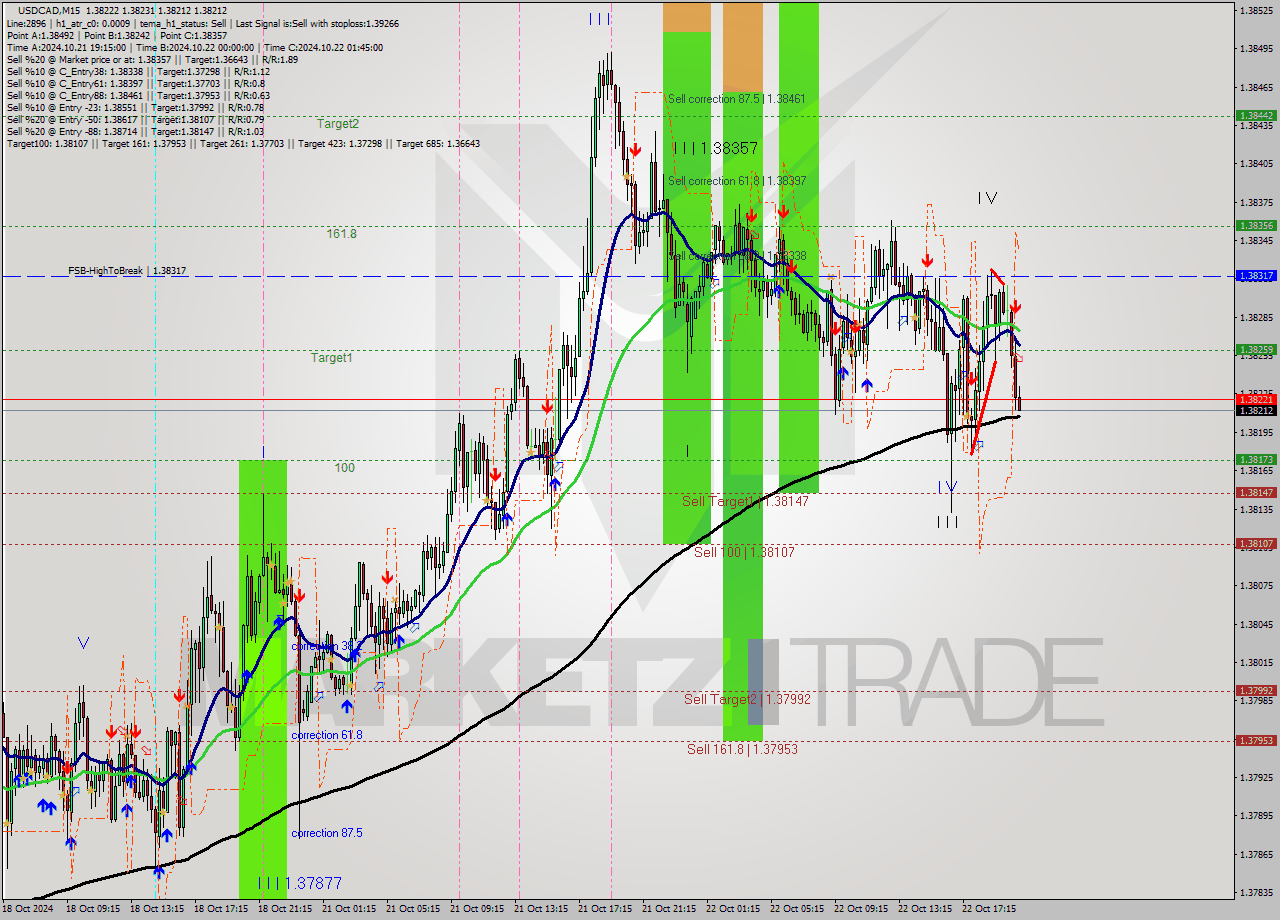Click the 'Point A:1.38492' value
1280x920 pixels.
(39, 35)
